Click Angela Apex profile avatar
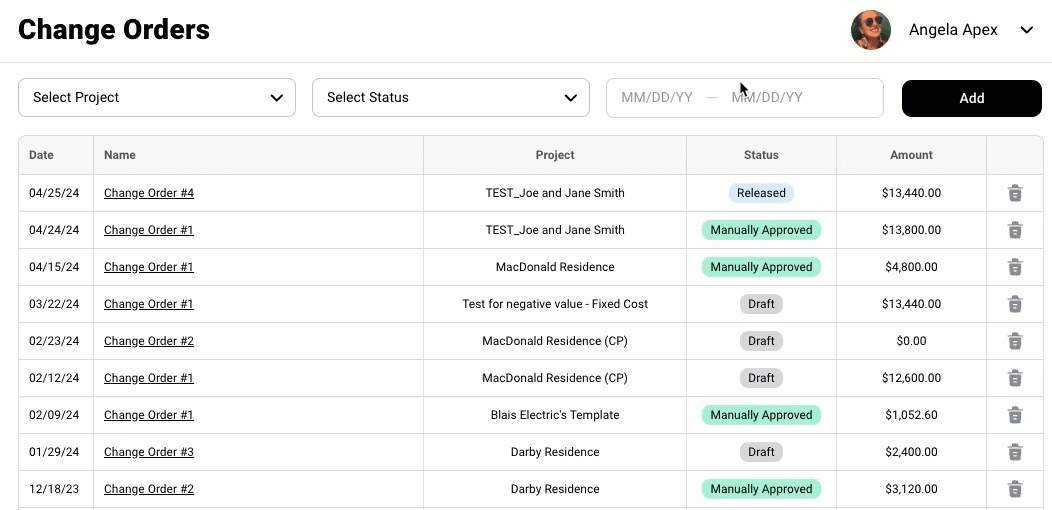The height and width of the screenshot is (510, 1052). pyautogui.click(x=871, y=30)
